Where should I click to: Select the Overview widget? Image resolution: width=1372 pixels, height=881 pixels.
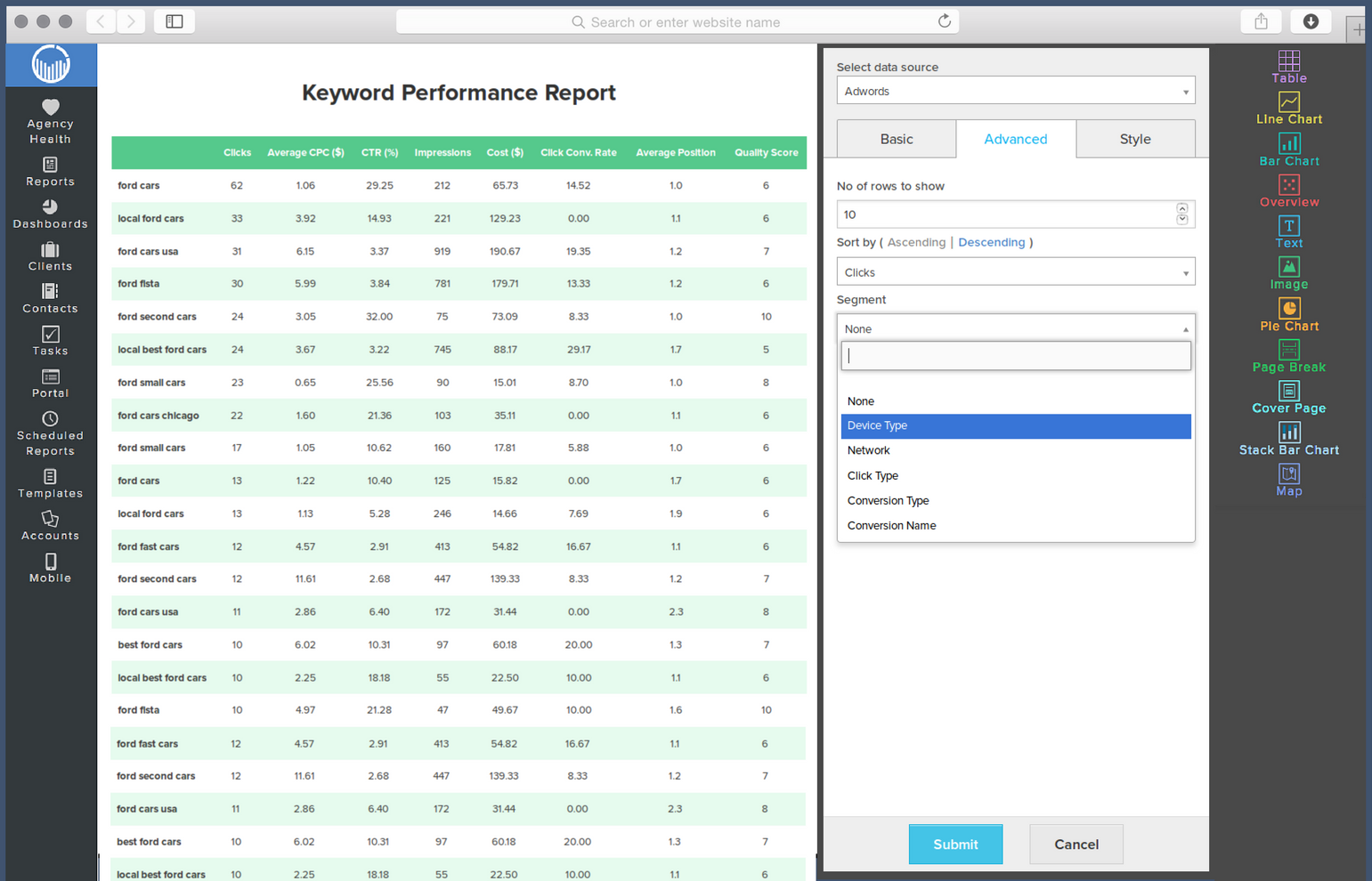click(x=1288, y=190)
